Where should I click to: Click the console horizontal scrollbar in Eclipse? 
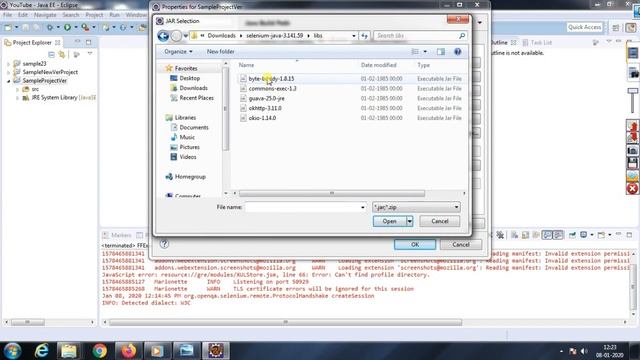point(285,322)
